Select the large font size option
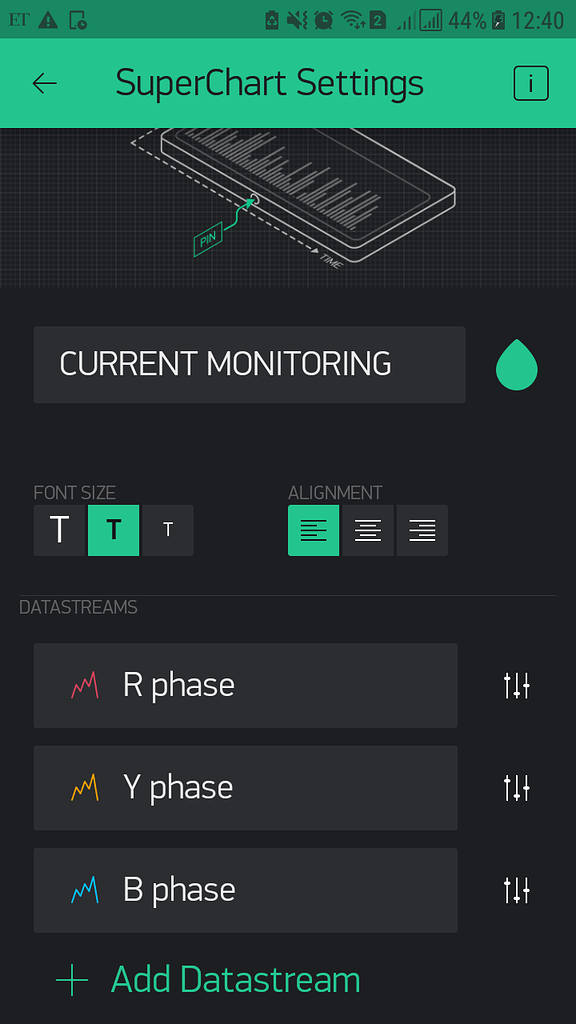The width and height of the screenshot is (576, 1024). (59, 530)
